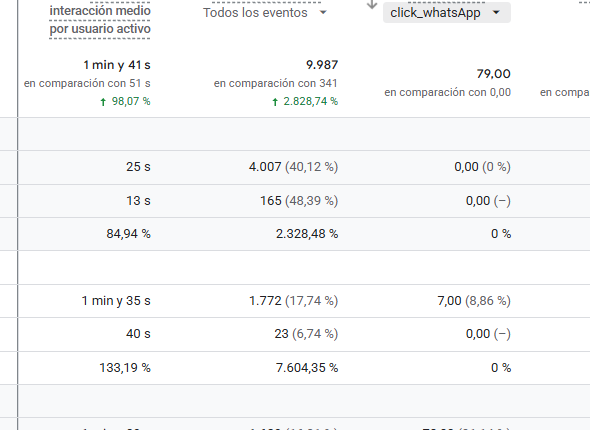Click the sort arrow beside click_whatsApp
590x430 pixels.
coord(372,5)
